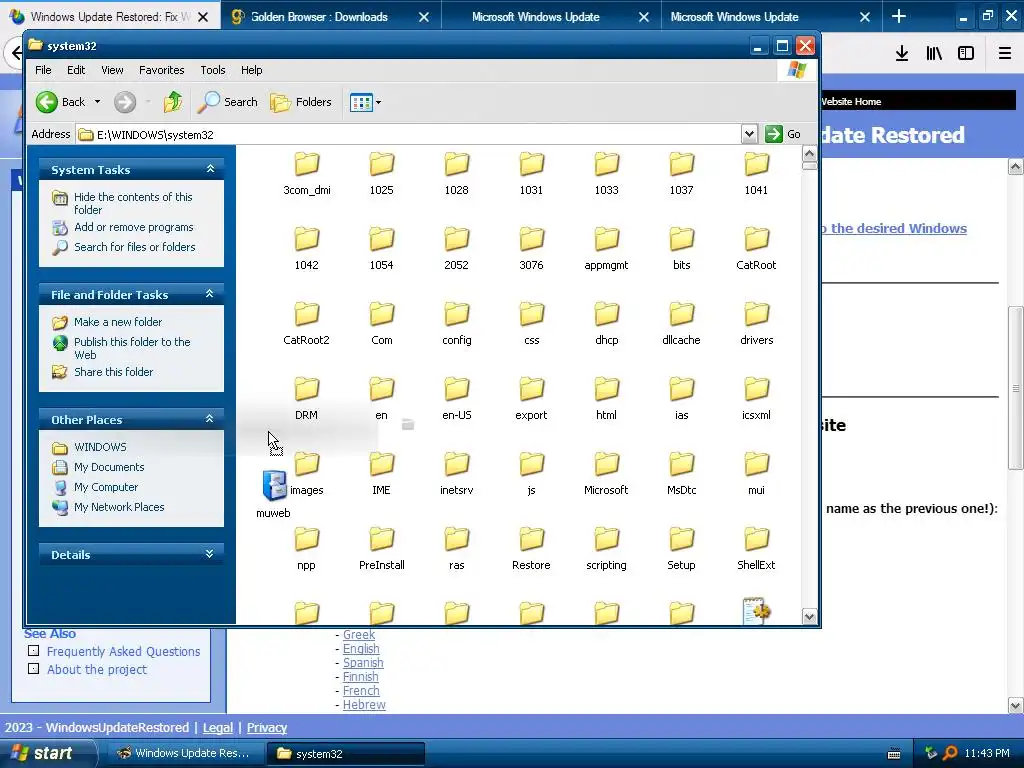
Task: Collapse the Other Places panel
Action: [x=210, y=419]
